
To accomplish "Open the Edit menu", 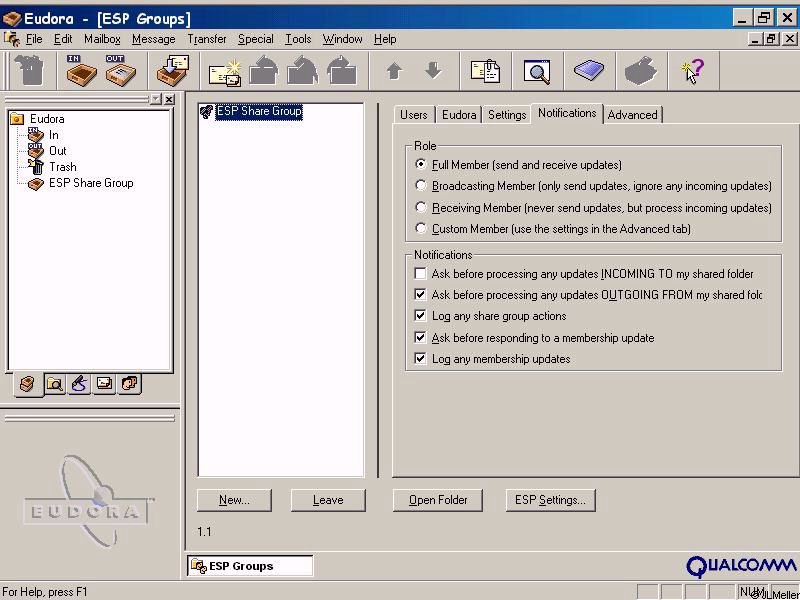I will coord(63,39).
